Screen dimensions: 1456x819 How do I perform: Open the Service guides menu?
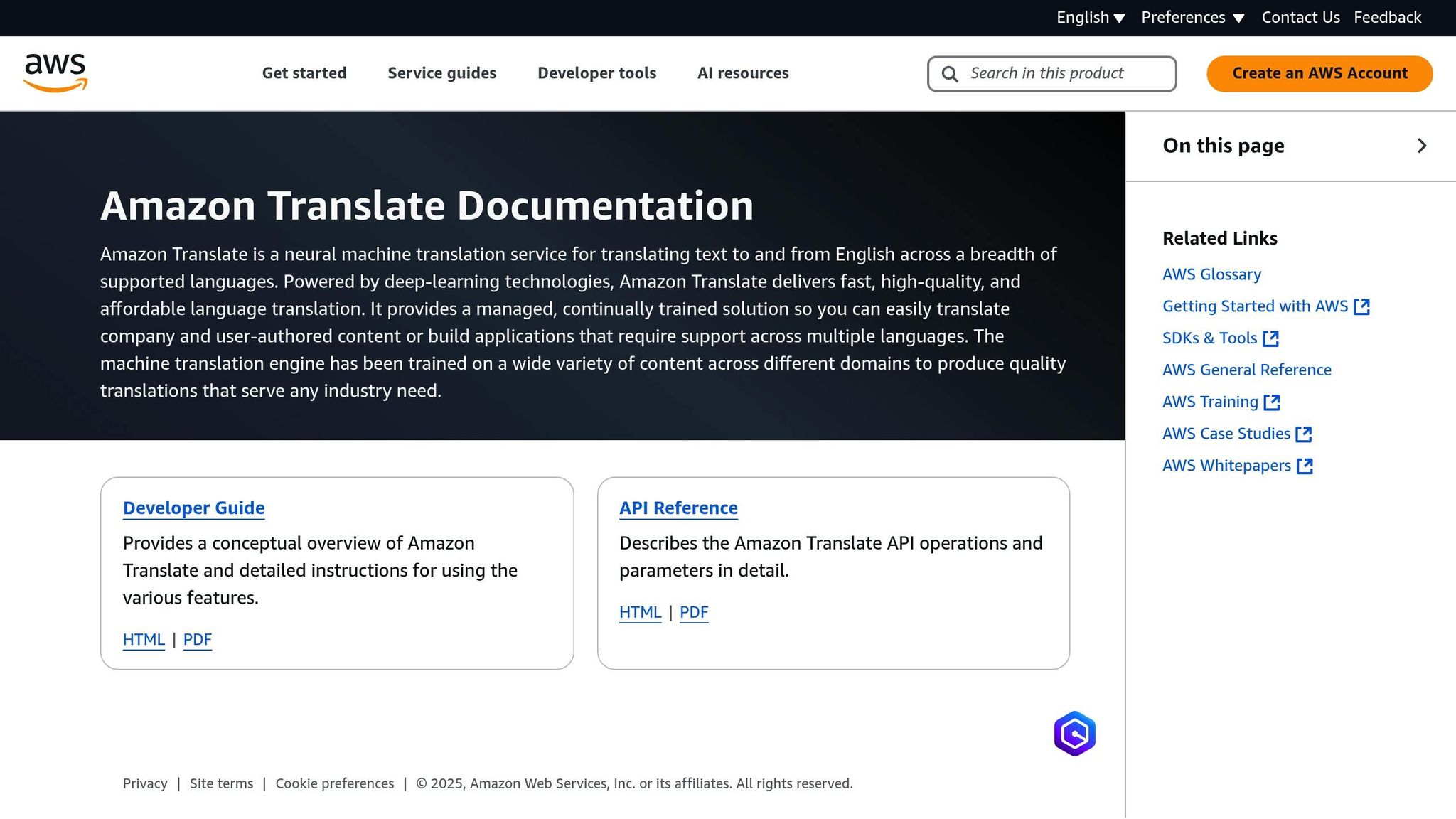441,73
